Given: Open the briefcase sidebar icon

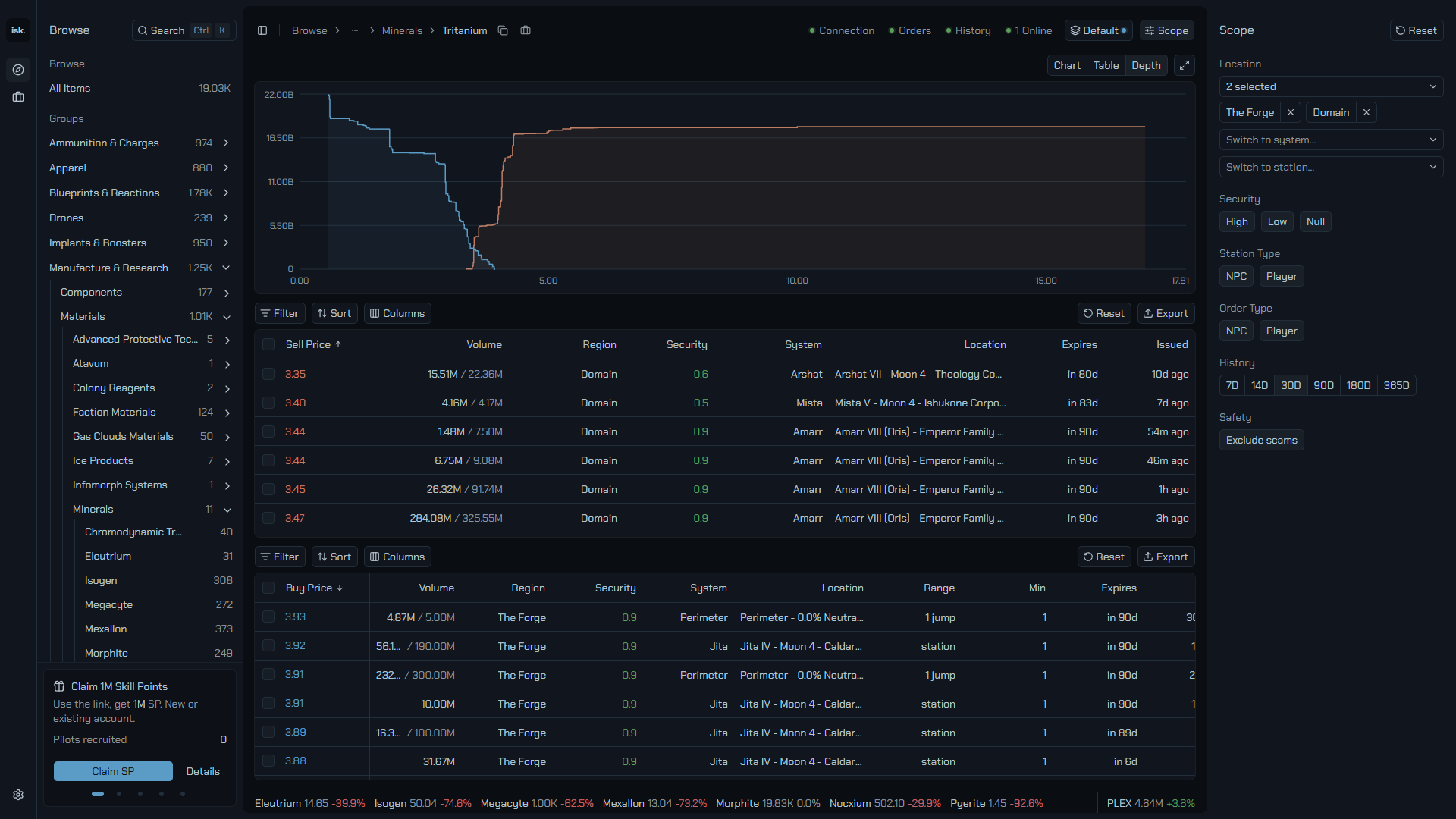Looking at the screenshot, I should click(18, 97).
